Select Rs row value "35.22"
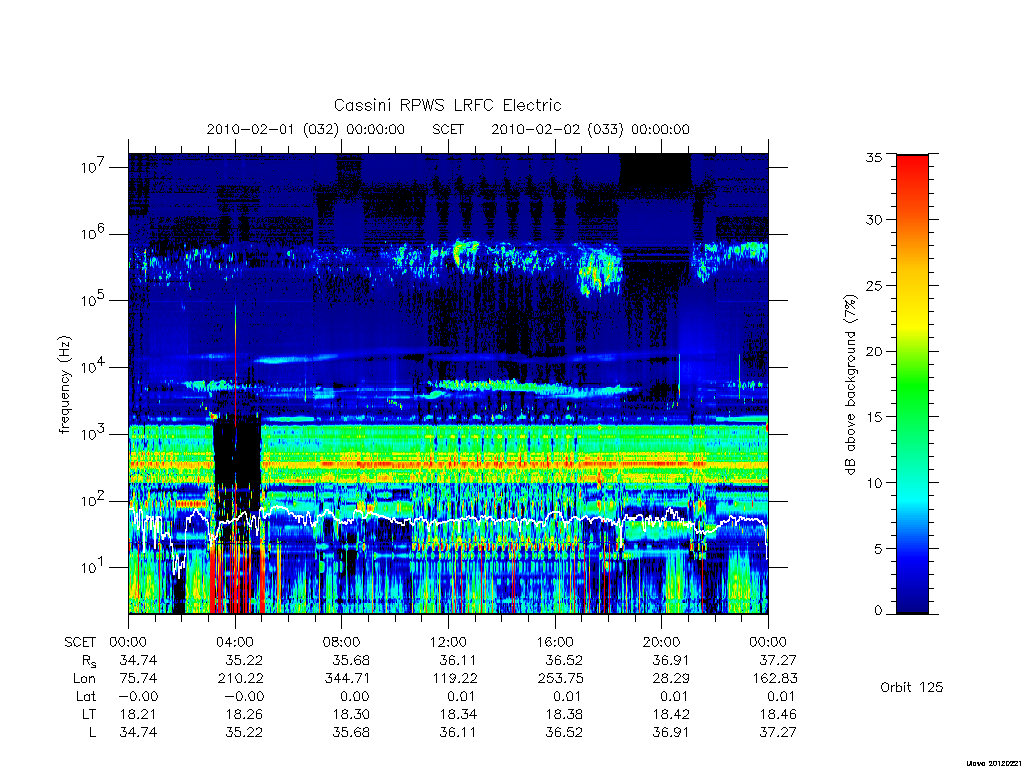Image resolution: width=1024 pixels, height=768 pixels. pos(244,660)
